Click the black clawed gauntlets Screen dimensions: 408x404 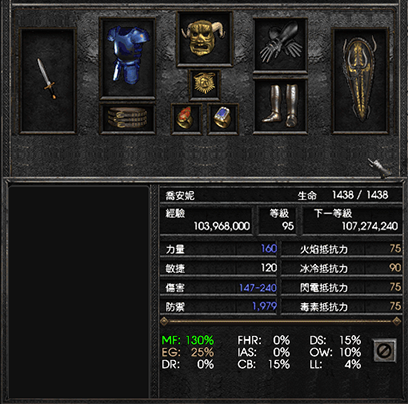[281, 42]
